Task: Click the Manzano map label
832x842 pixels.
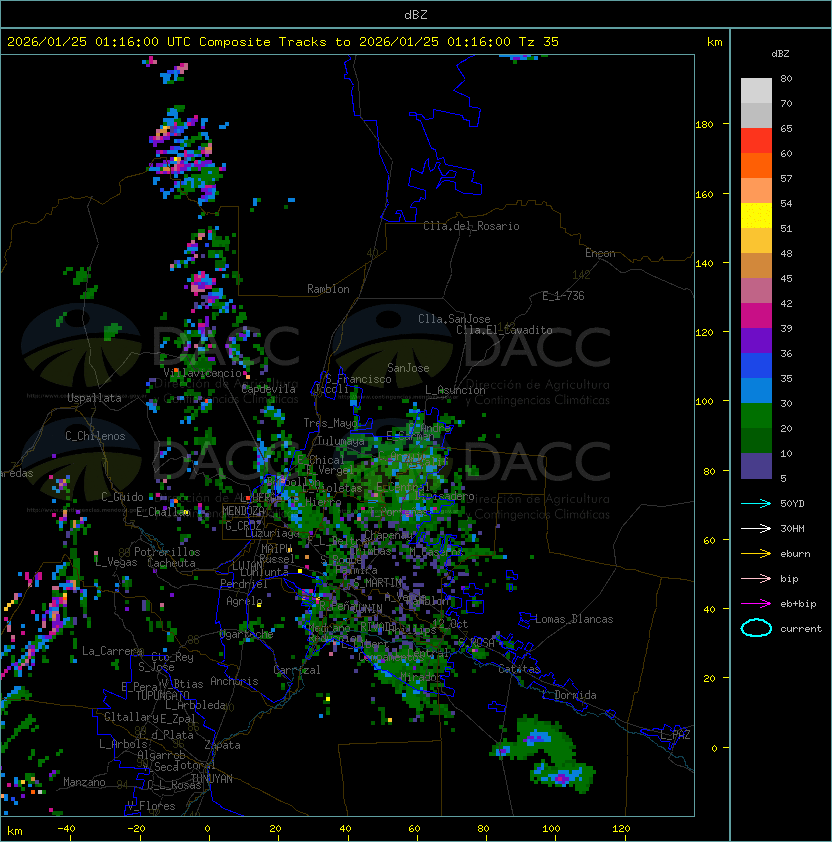Action: pyautogui.click(x=84, y=782)
